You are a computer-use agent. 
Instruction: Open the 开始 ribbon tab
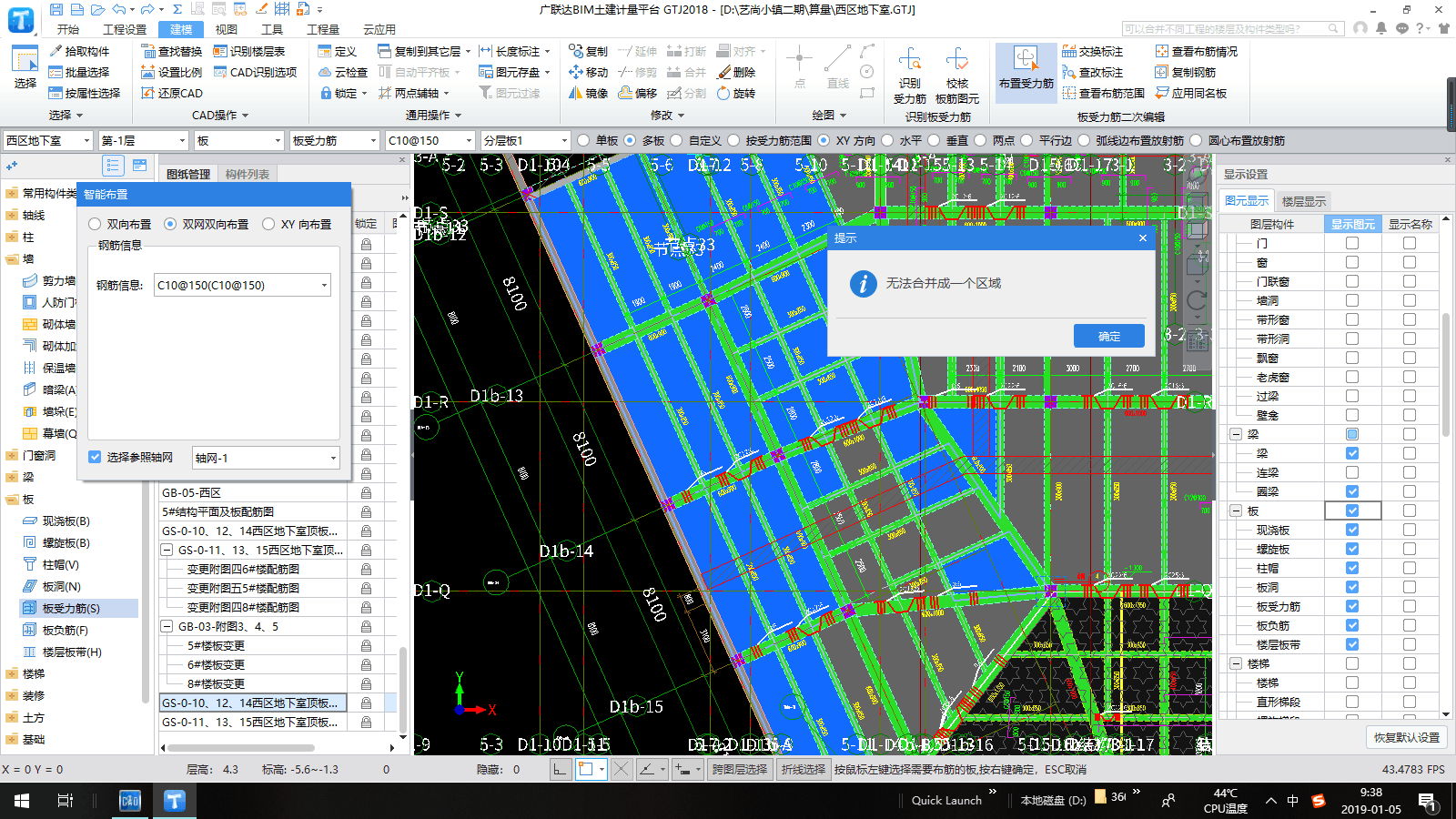[68, 29]
